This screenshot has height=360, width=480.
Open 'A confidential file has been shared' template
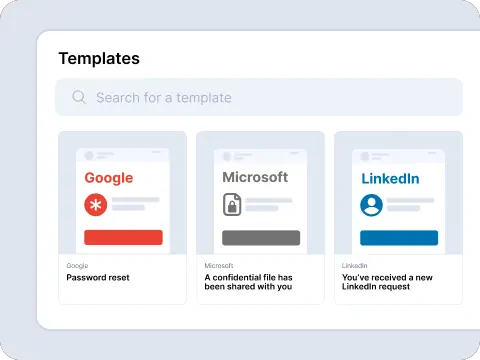248,282
